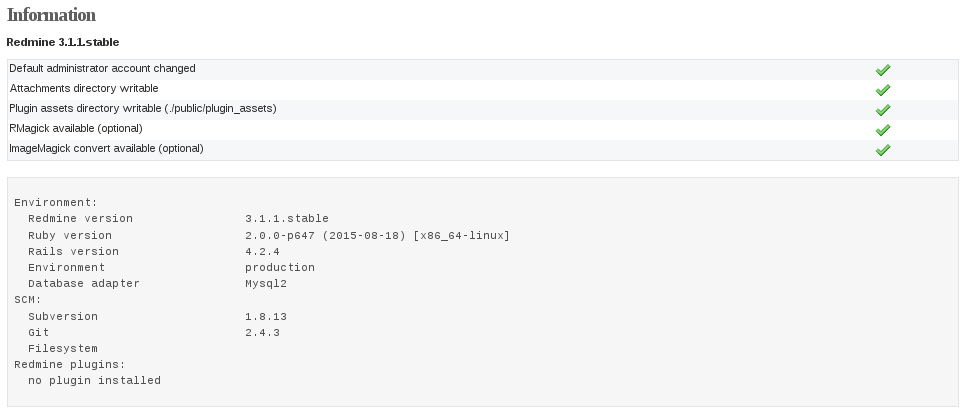The image size is (962, 410).
Task: Click the Plugin assets directory writable label
Action: coord(143,109)
